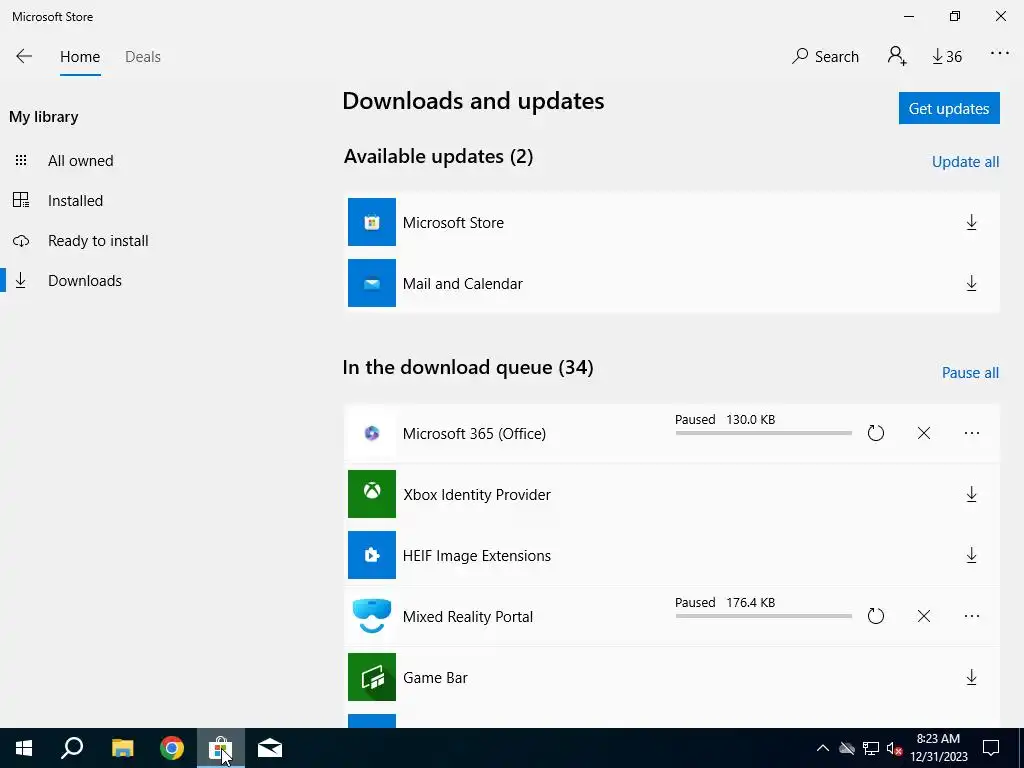The width and height of the screenshot is (1024, 768).
Task: Click the HEIF Image Extensions name
Action: pyautogui.click(x=477, y=556)
